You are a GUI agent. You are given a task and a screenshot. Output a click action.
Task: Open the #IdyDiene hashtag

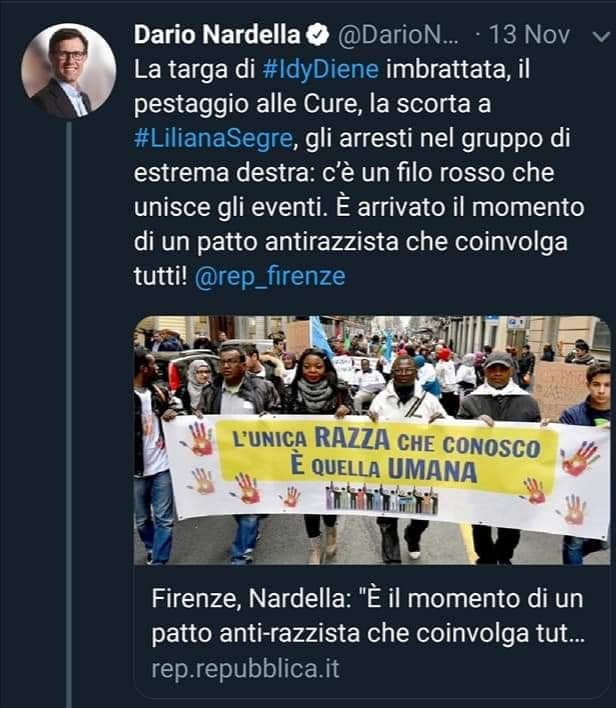pyautogui.click(x=320, y=70)
